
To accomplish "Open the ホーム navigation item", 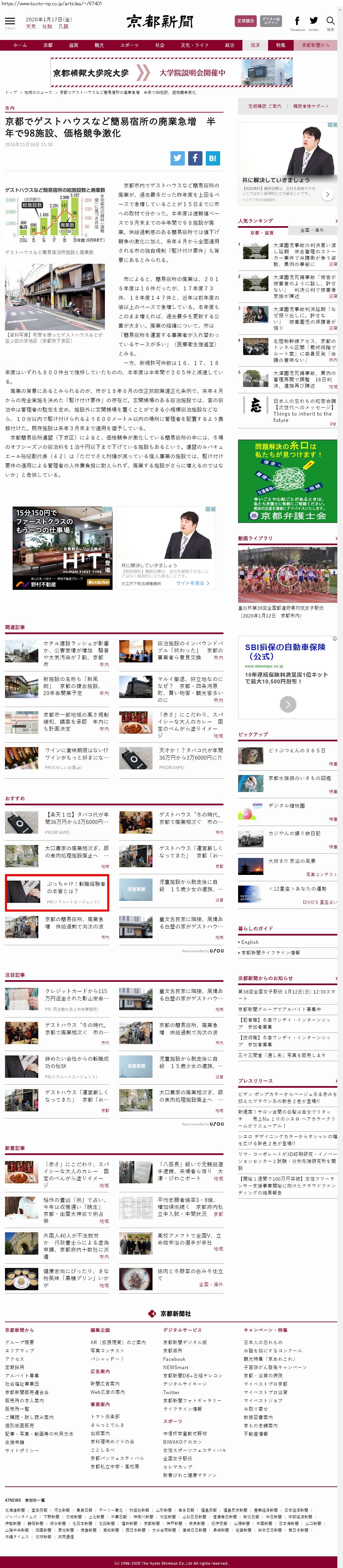I will 20,45.
